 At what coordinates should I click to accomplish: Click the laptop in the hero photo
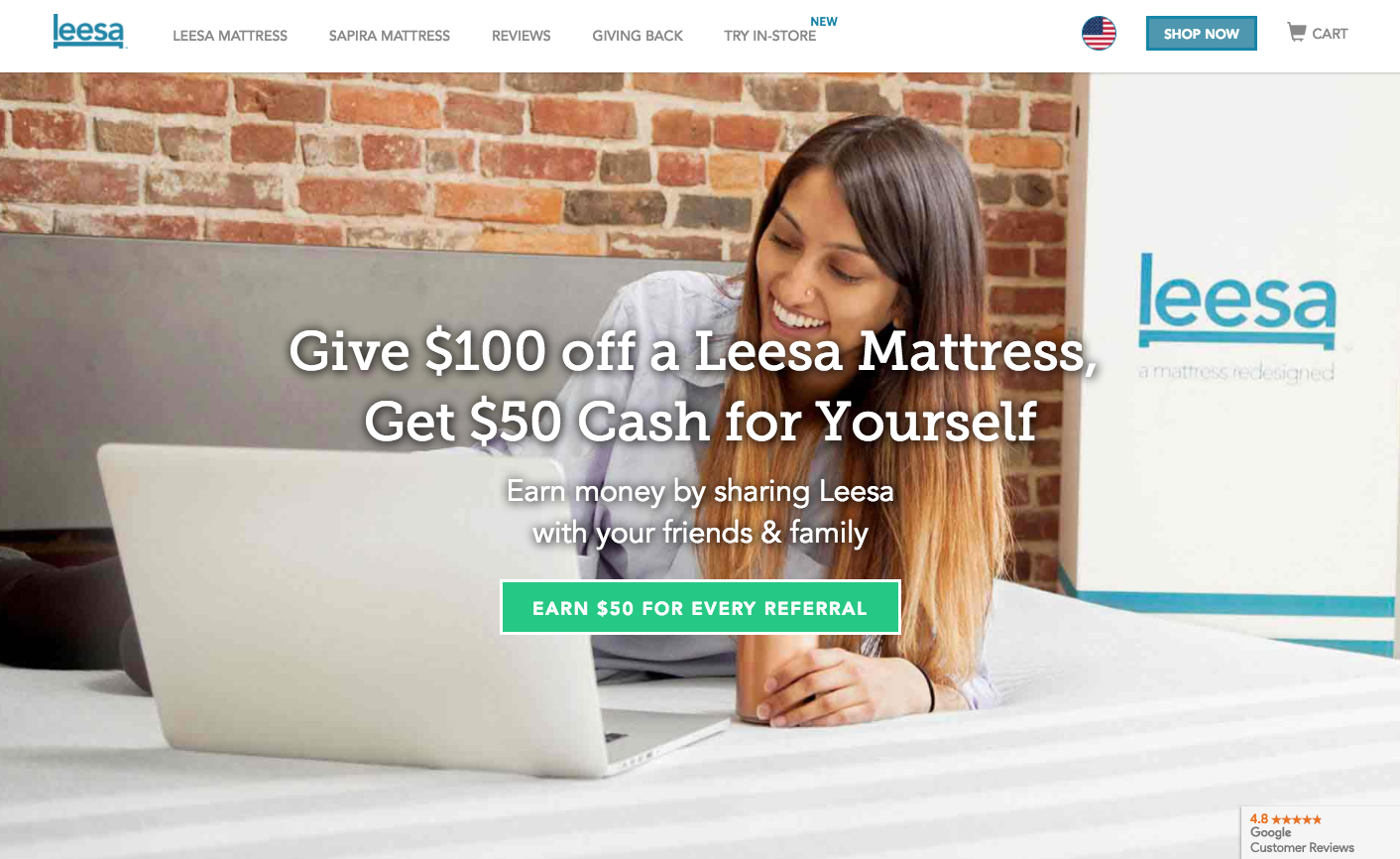tap(397, 605)
